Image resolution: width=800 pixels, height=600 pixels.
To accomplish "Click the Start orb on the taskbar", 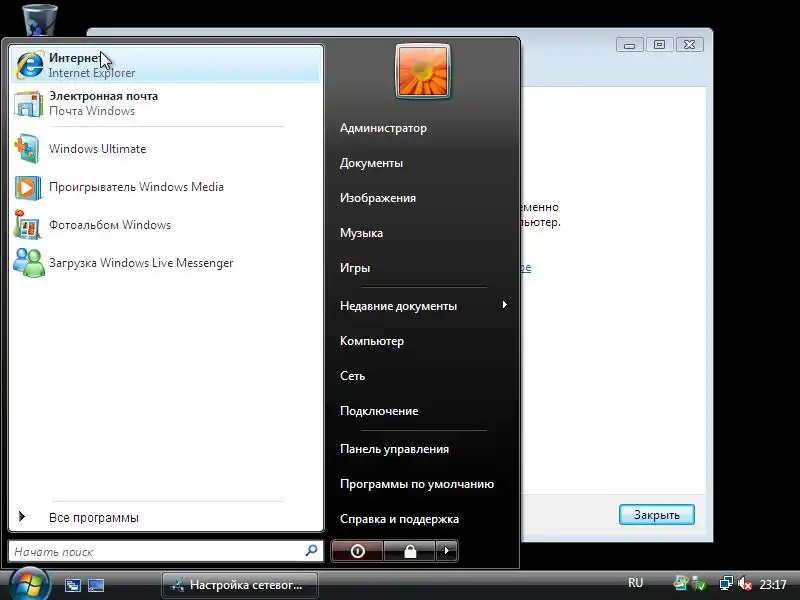I will [29, 585].
